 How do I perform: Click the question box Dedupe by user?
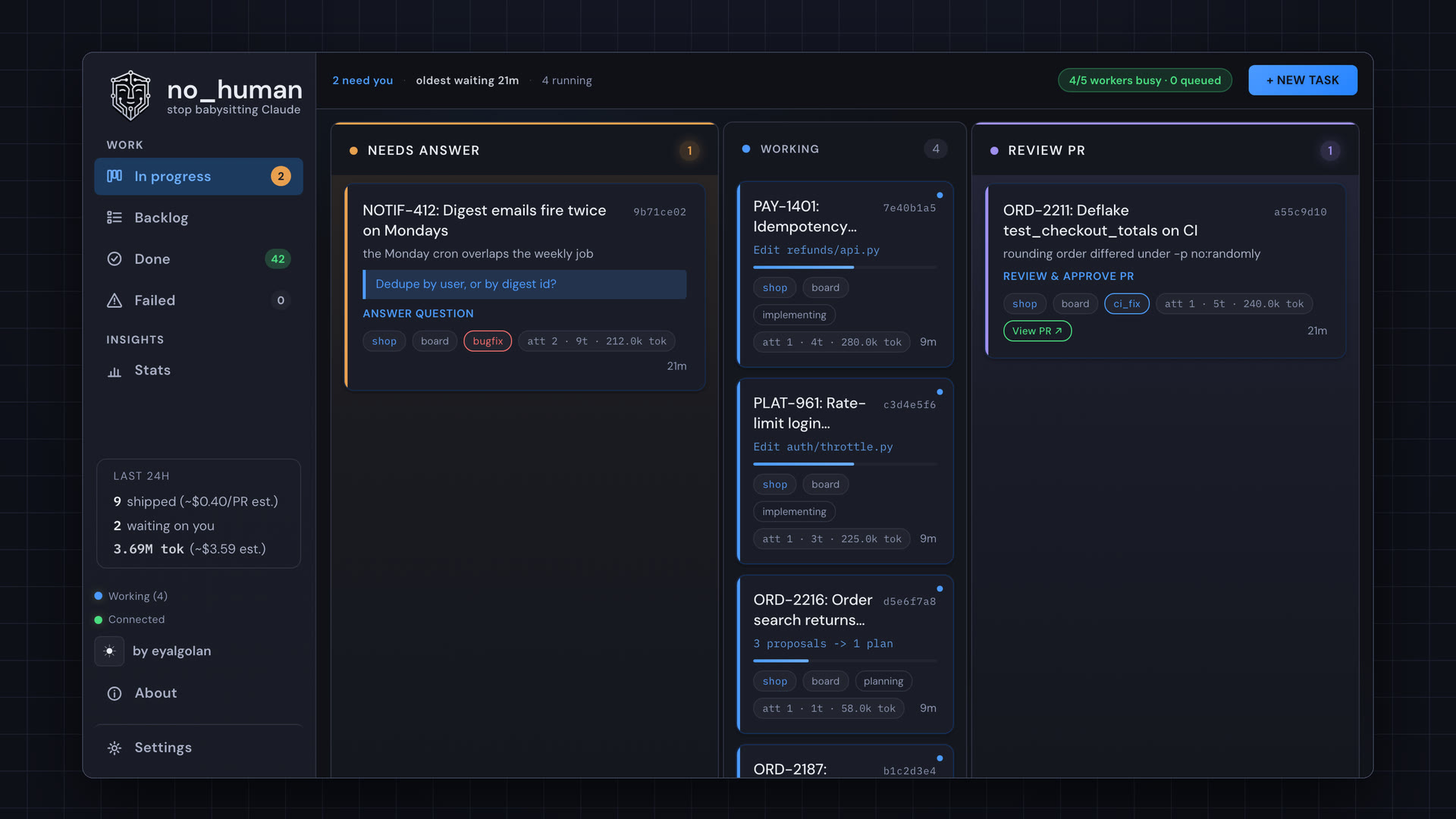[525, 284]
